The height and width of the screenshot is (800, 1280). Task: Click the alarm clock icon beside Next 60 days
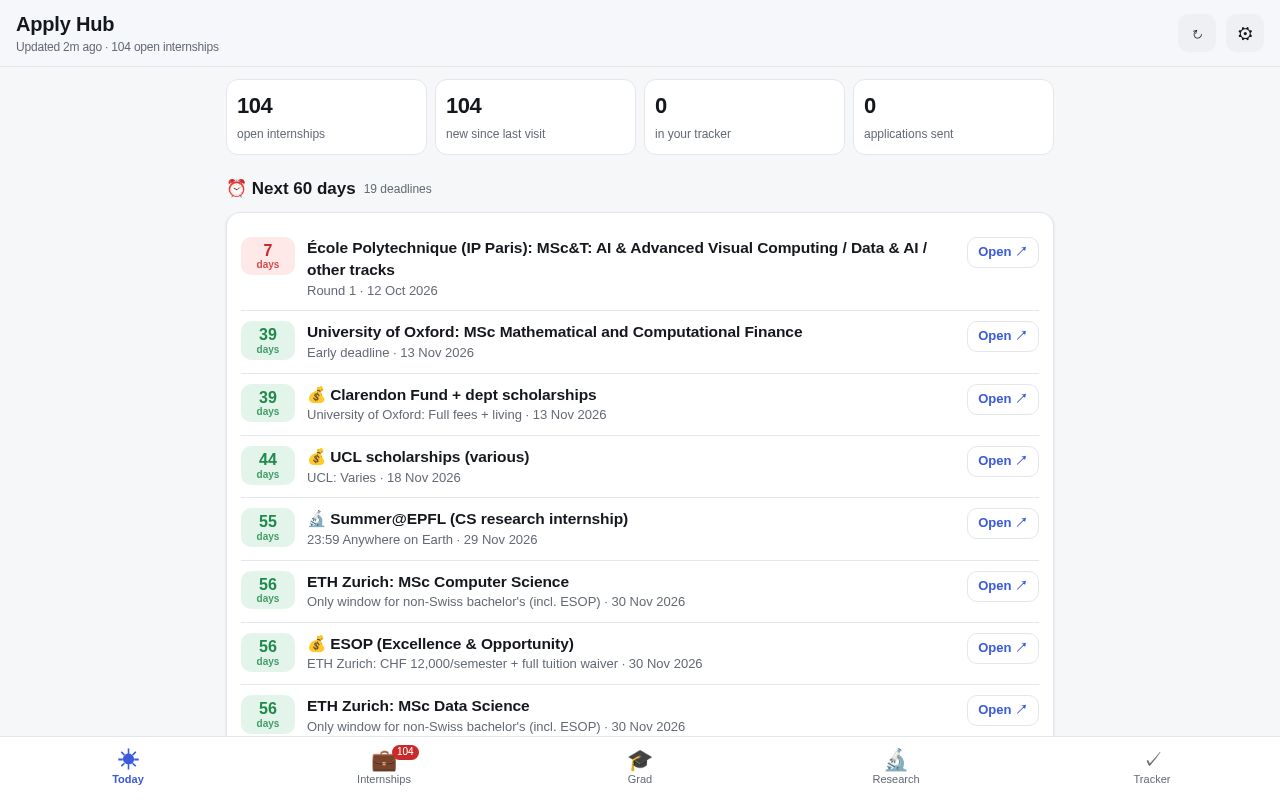pos(236,188)
